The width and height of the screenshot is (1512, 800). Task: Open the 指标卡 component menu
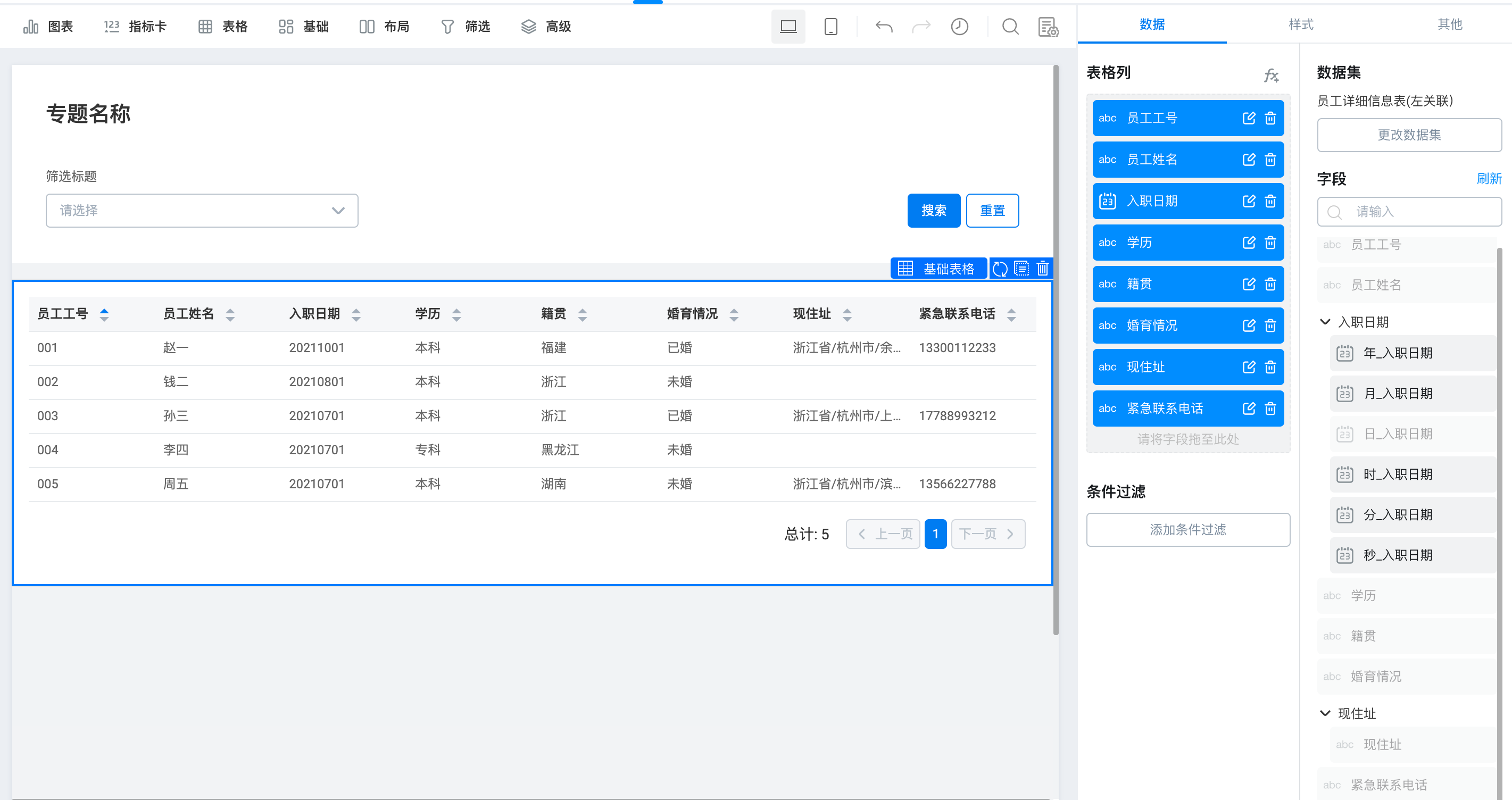(135, 27)
